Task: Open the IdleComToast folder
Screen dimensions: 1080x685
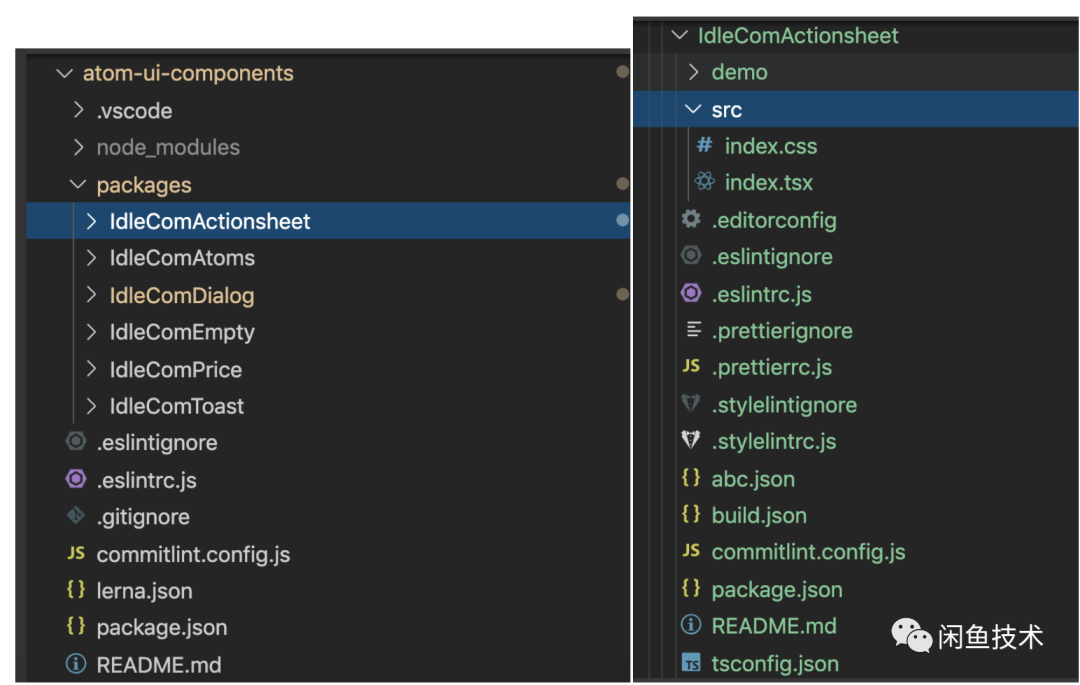Action: coord(177,406)
